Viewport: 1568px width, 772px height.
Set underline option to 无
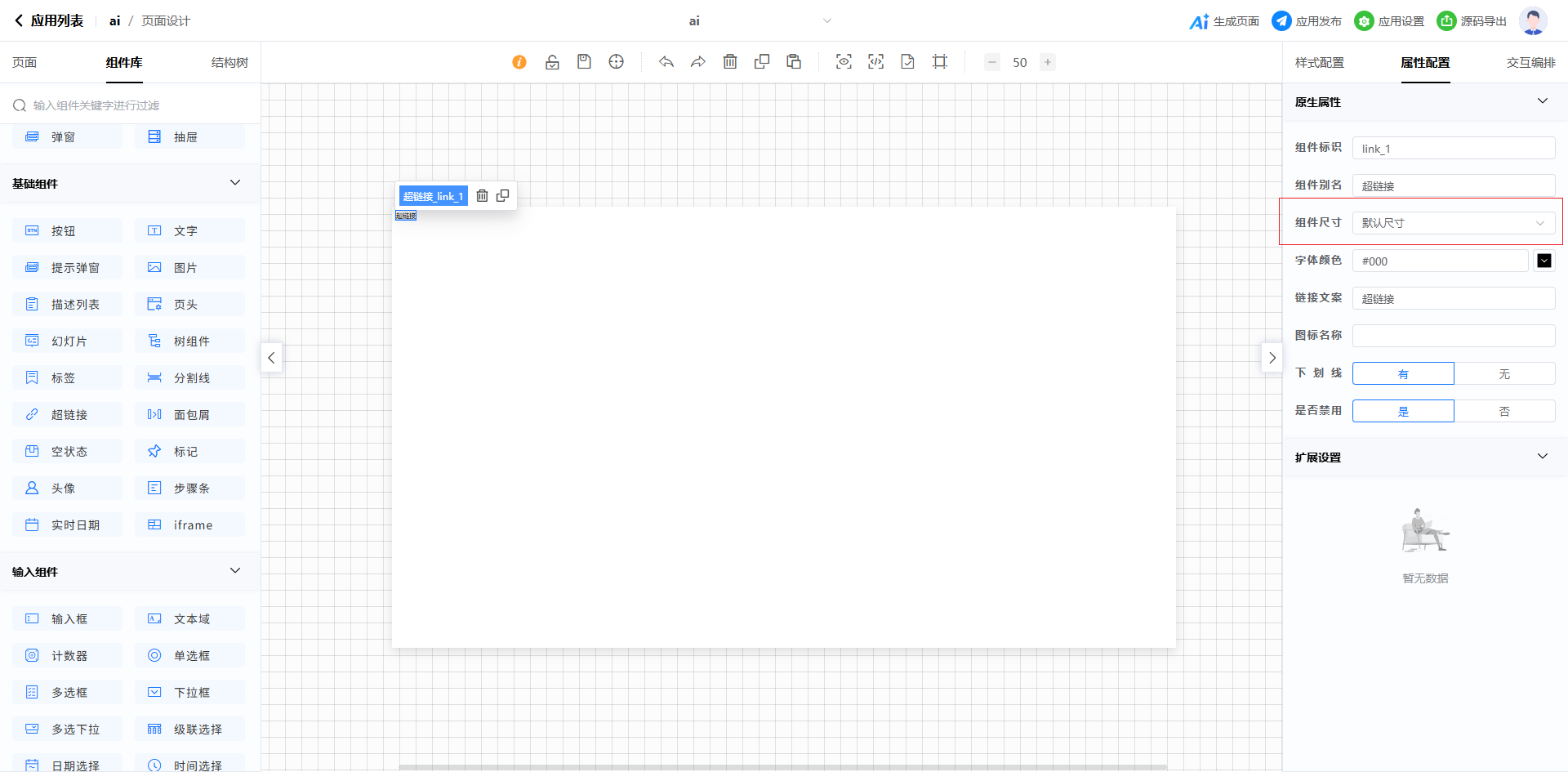pos(1504,374)
